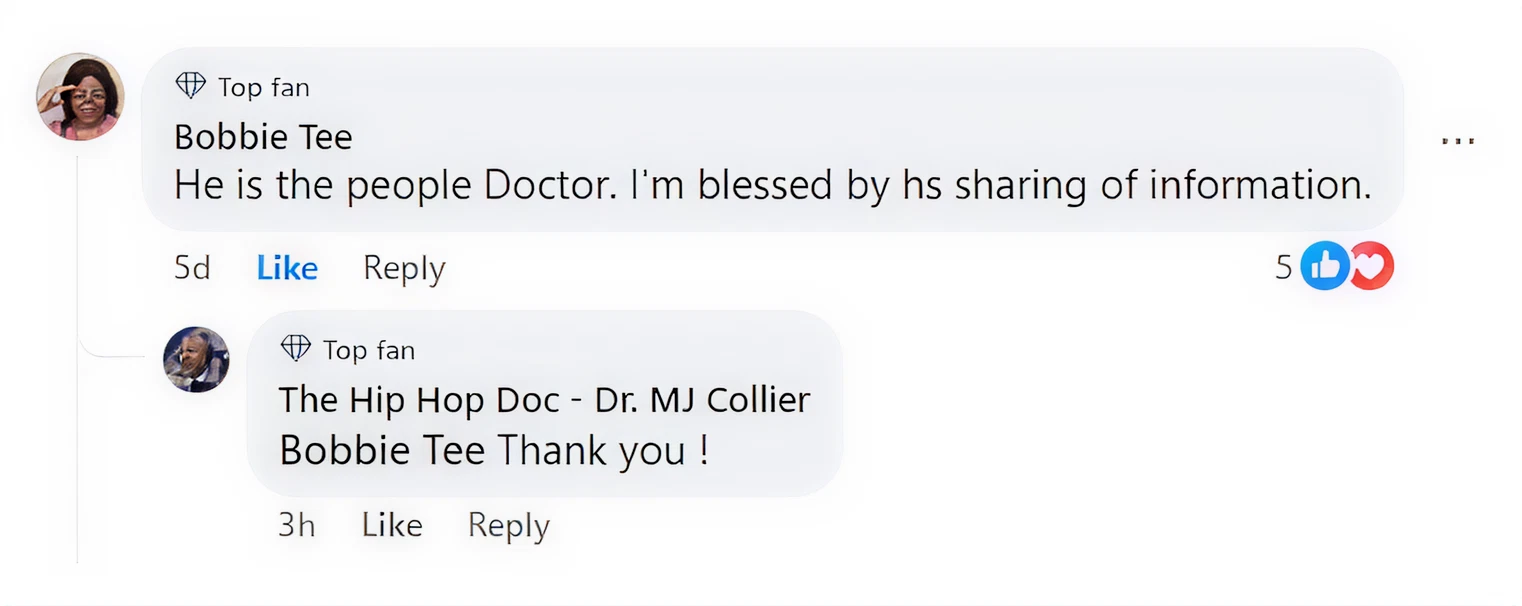
Task: Click Bobbie Tee's profile picture
Action: point(80,97)
